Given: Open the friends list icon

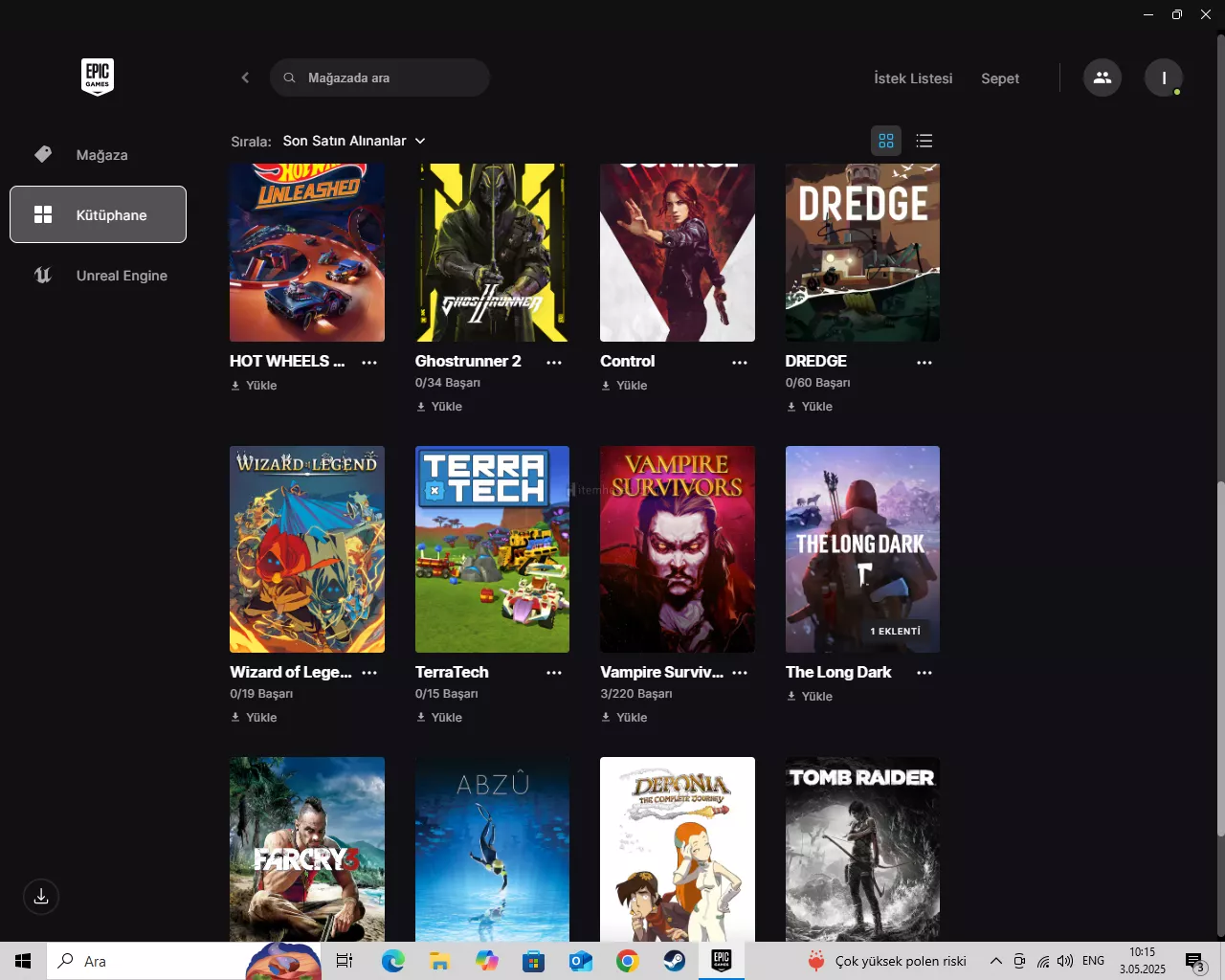Looking at the screenshot, I should pos(1102,78).
